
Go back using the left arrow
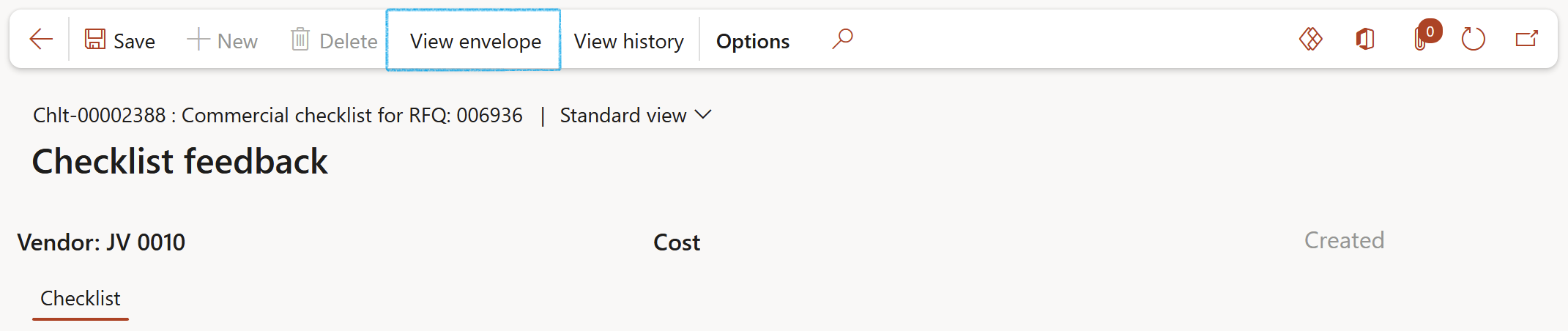click(x=41, y=40)
